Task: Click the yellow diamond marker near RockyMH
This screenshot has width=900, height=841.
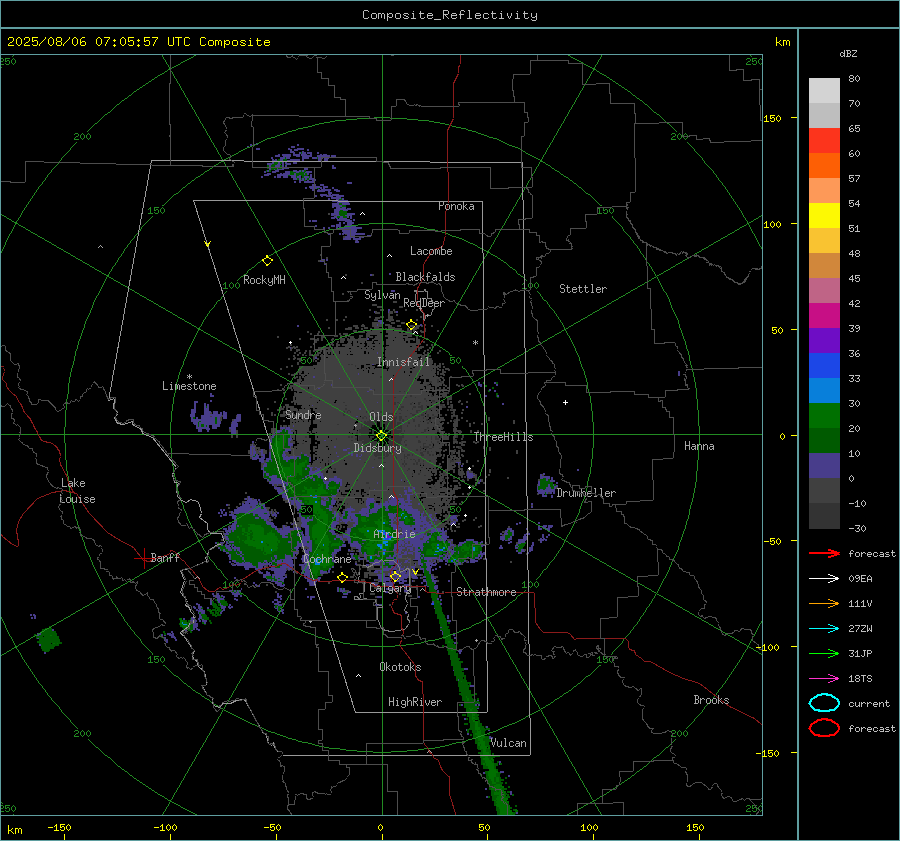Action: coord(267,261)
